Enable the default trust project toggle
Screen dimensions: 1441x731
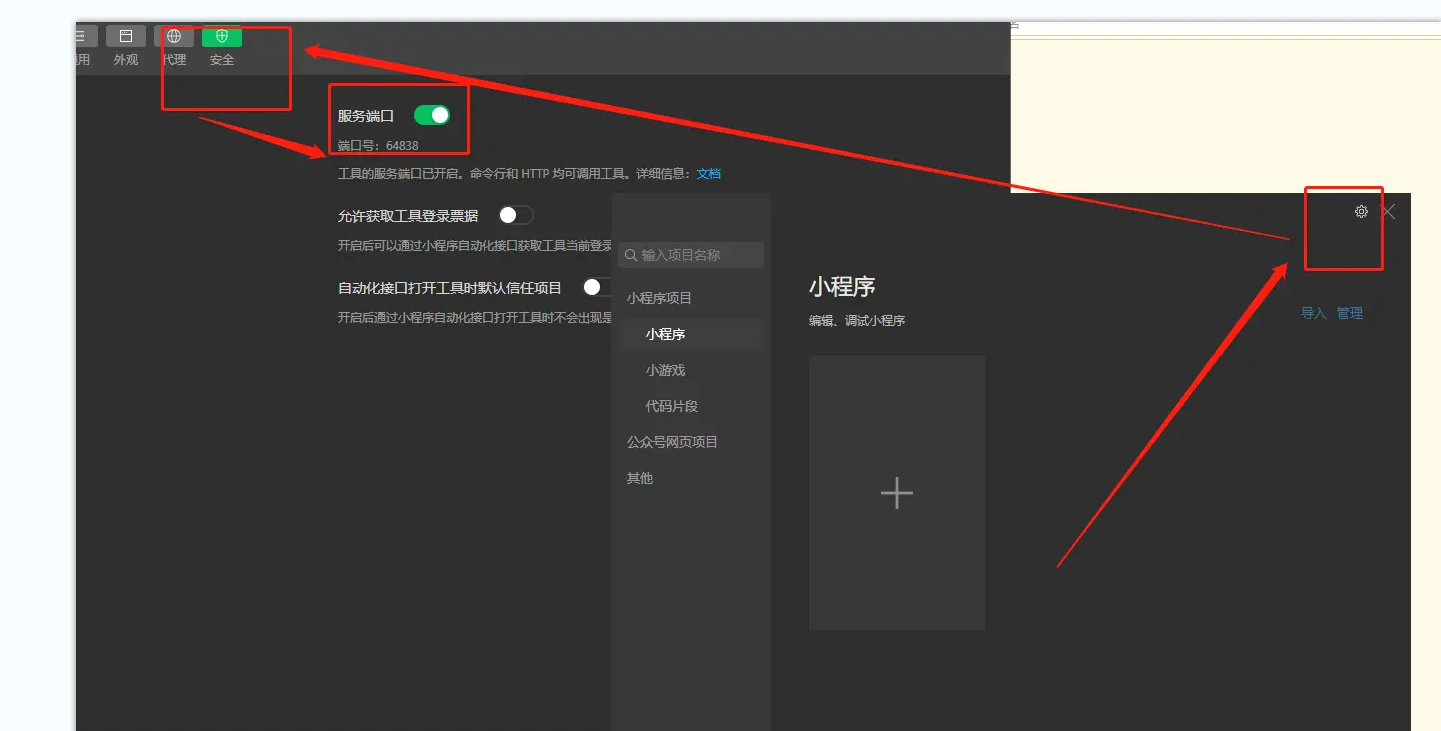[x=597, y=286]
